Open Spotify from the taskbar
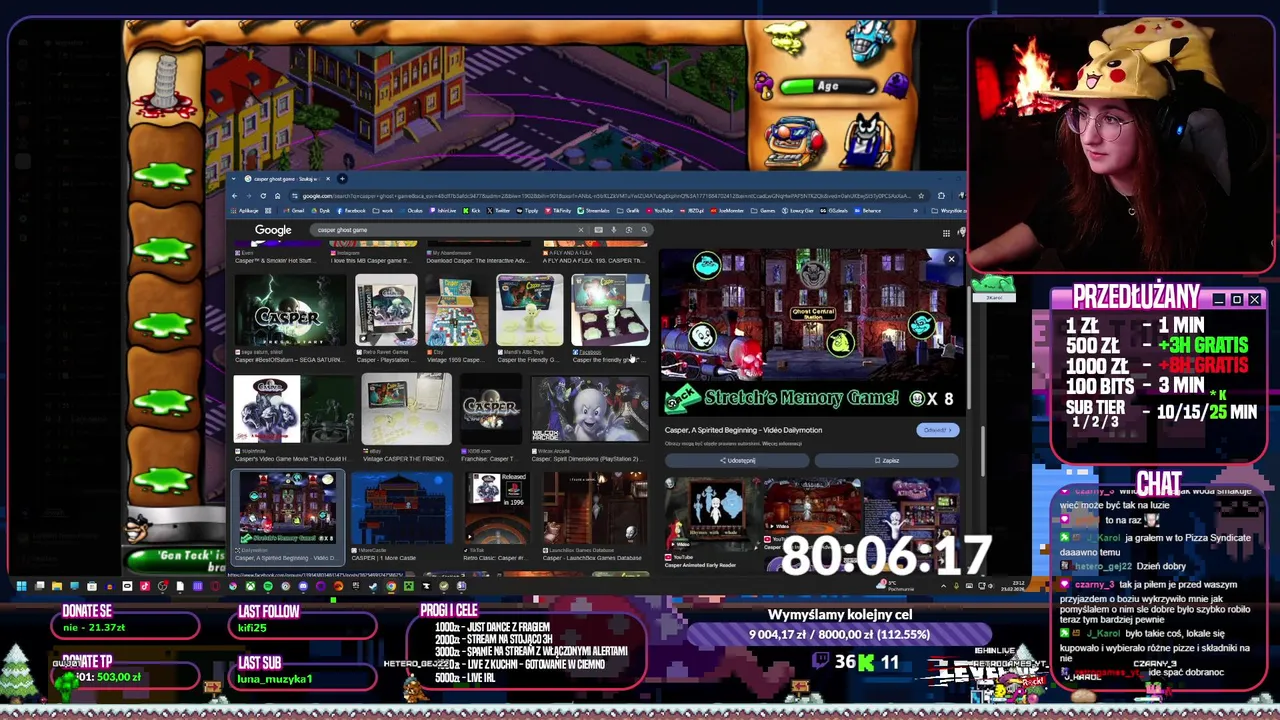The width and height of the screenshot is (1280, 720). pyautogui.click(x=268, y=586)
